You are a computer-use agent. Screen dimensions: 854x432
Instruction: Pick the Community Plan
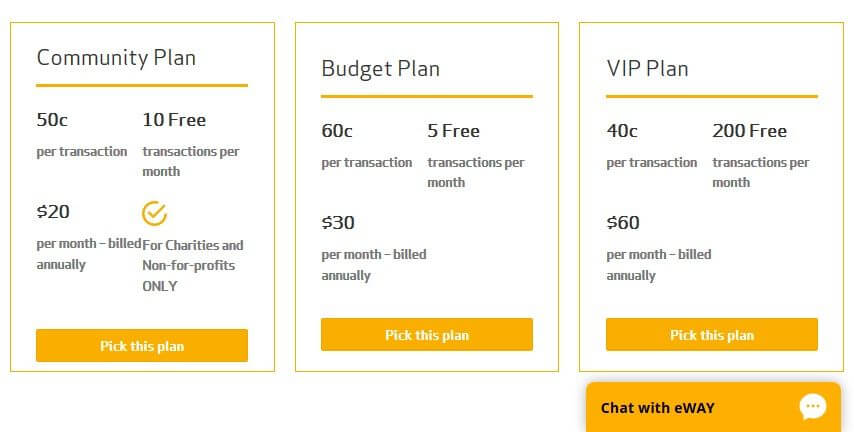[x=142, y=345]
